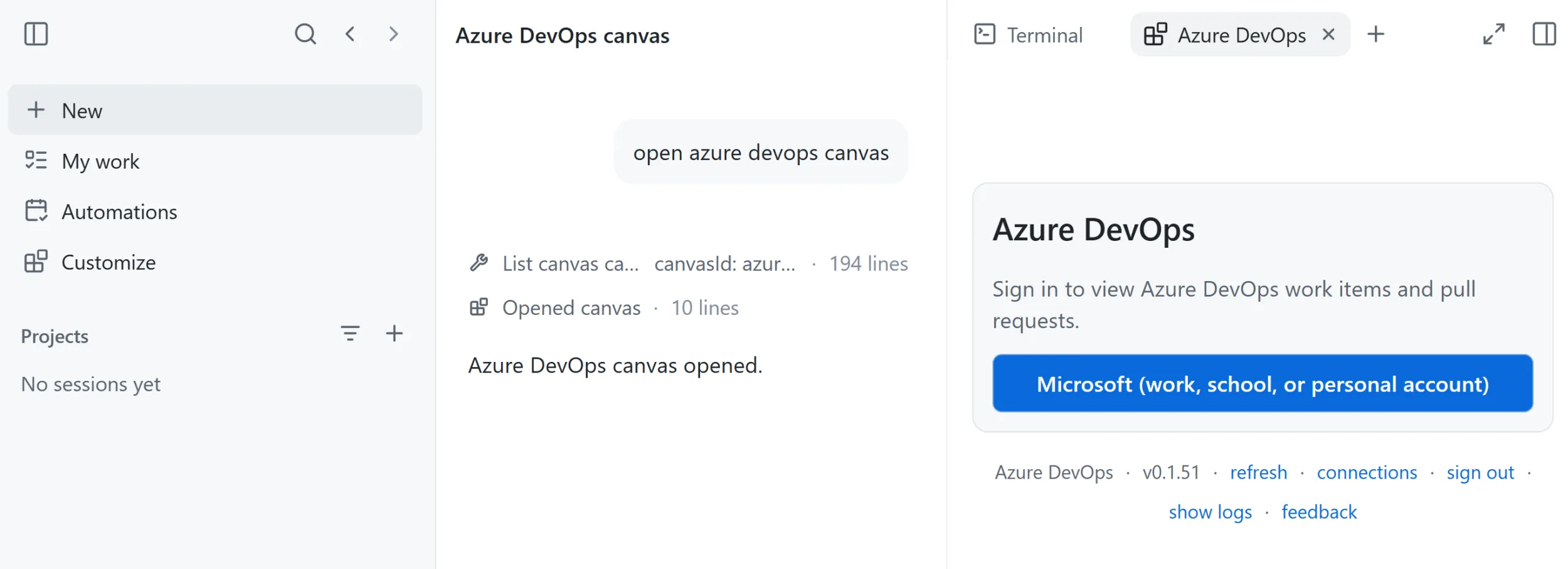Click the refresh link
1568x569 pixels.
1258,472
